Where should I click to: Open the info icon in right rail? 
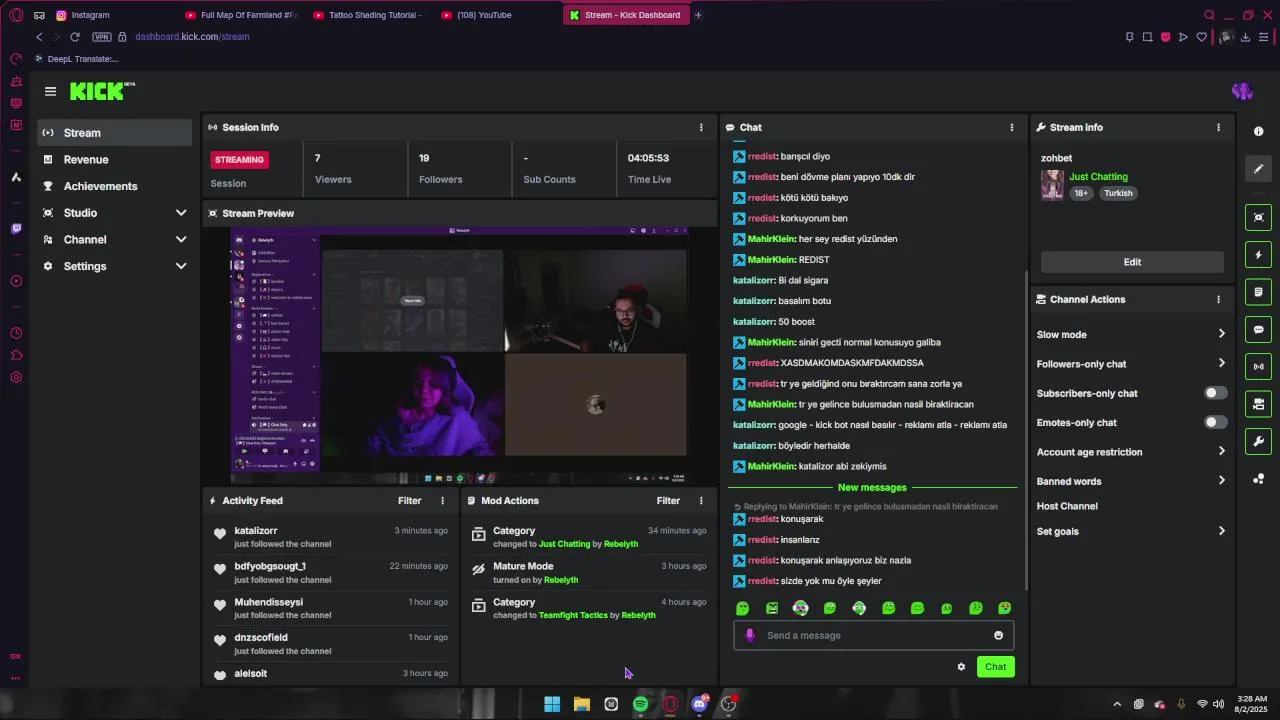coord(1258,132)
